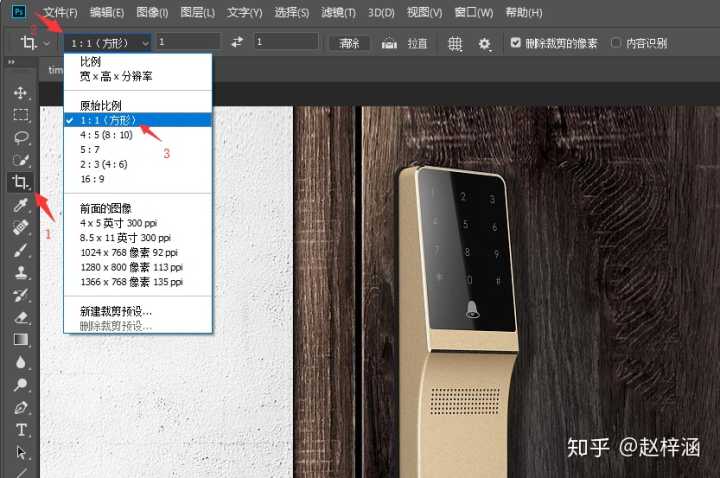
Task: Open the crop overlay grid options
Action: [455, 44]
